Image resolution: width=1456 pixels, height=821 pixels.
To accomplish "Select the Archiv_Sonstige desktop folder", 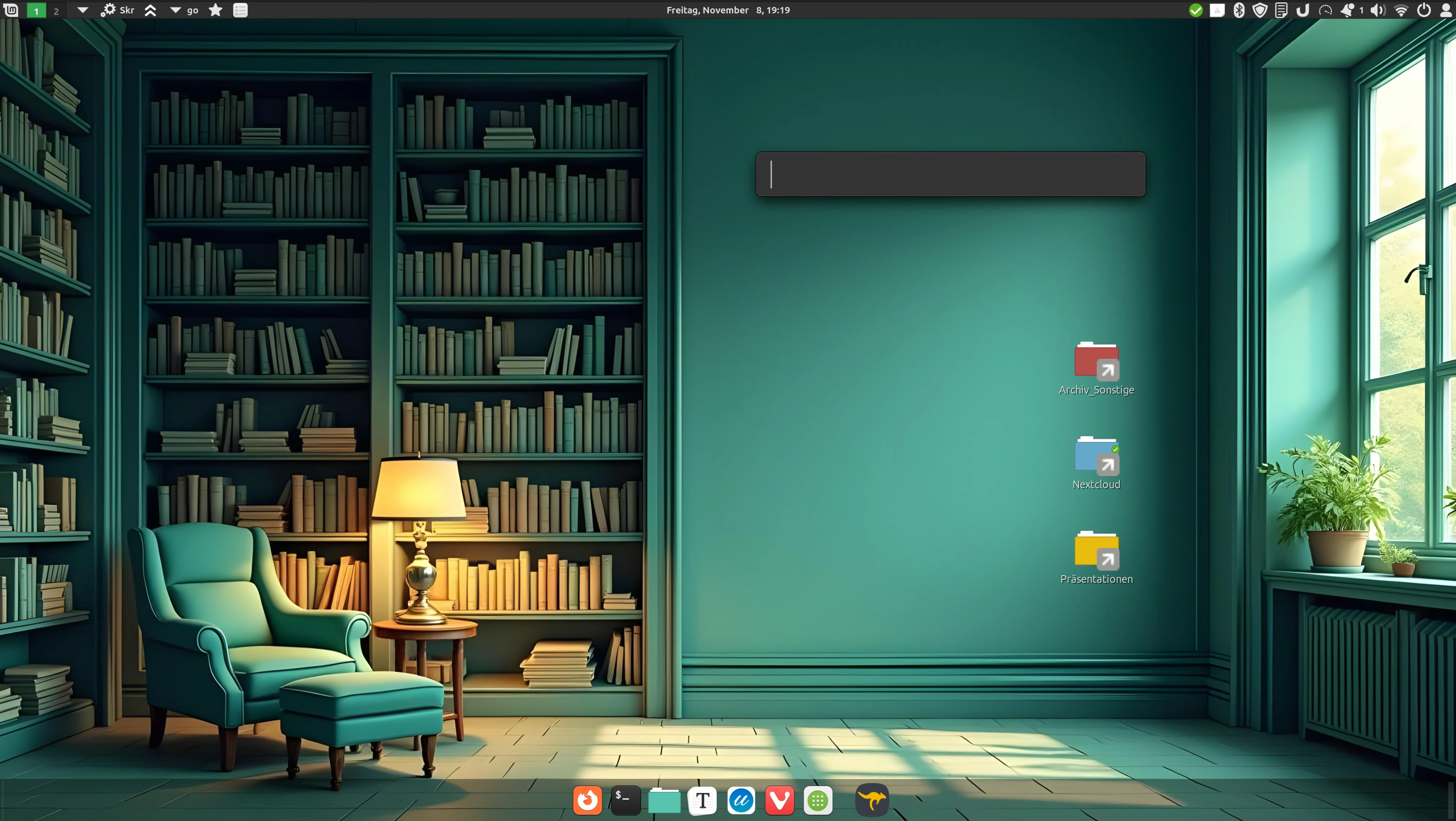I will pyautogui.click(x=1096, y=368).
